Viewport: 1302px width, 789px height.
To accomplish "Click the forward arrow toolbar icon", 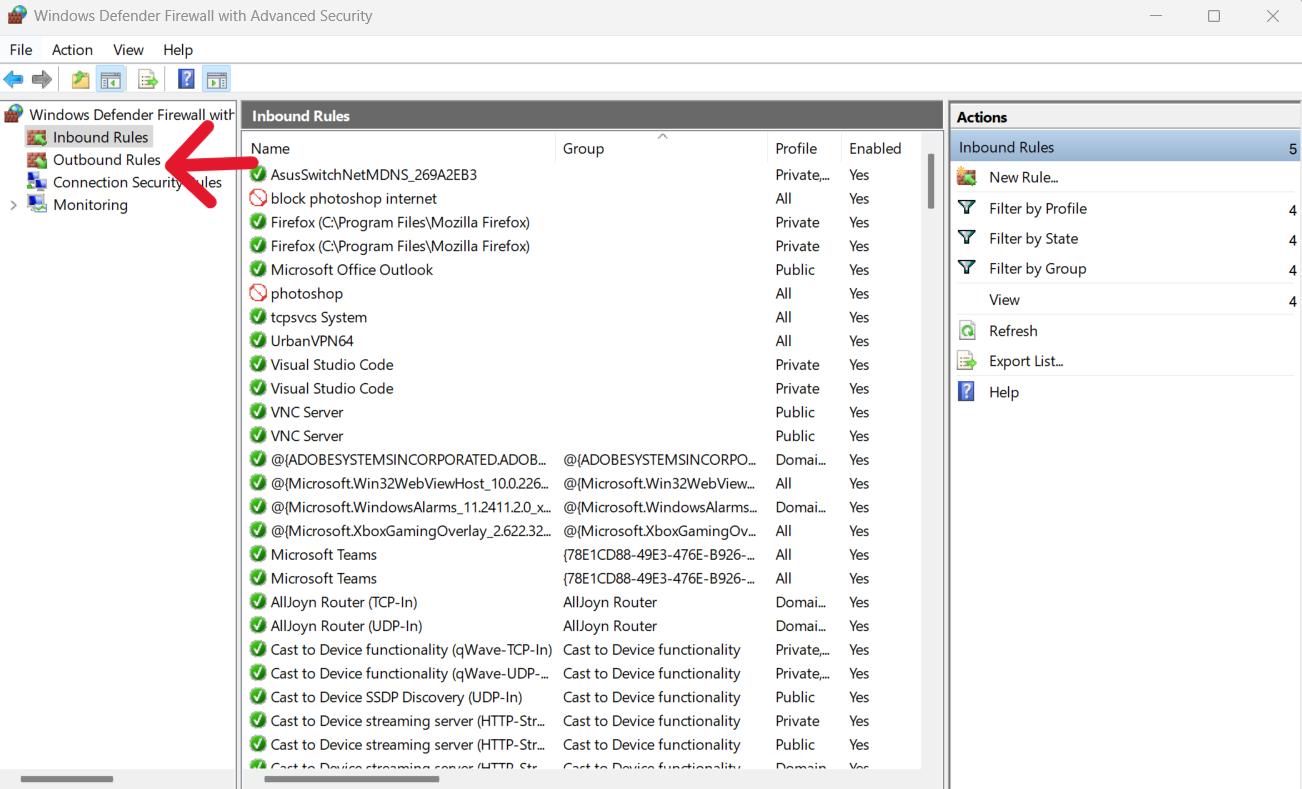I will [x=42, y=79].
